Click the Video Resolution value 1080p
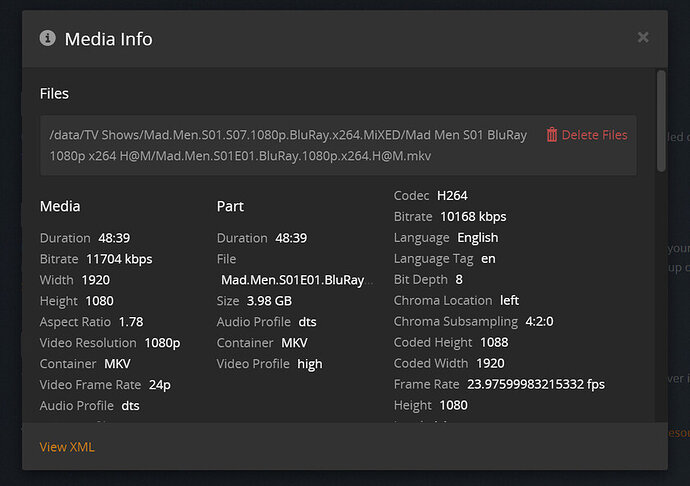The height and width of the screenshot is (486, 690). [162, 343]
